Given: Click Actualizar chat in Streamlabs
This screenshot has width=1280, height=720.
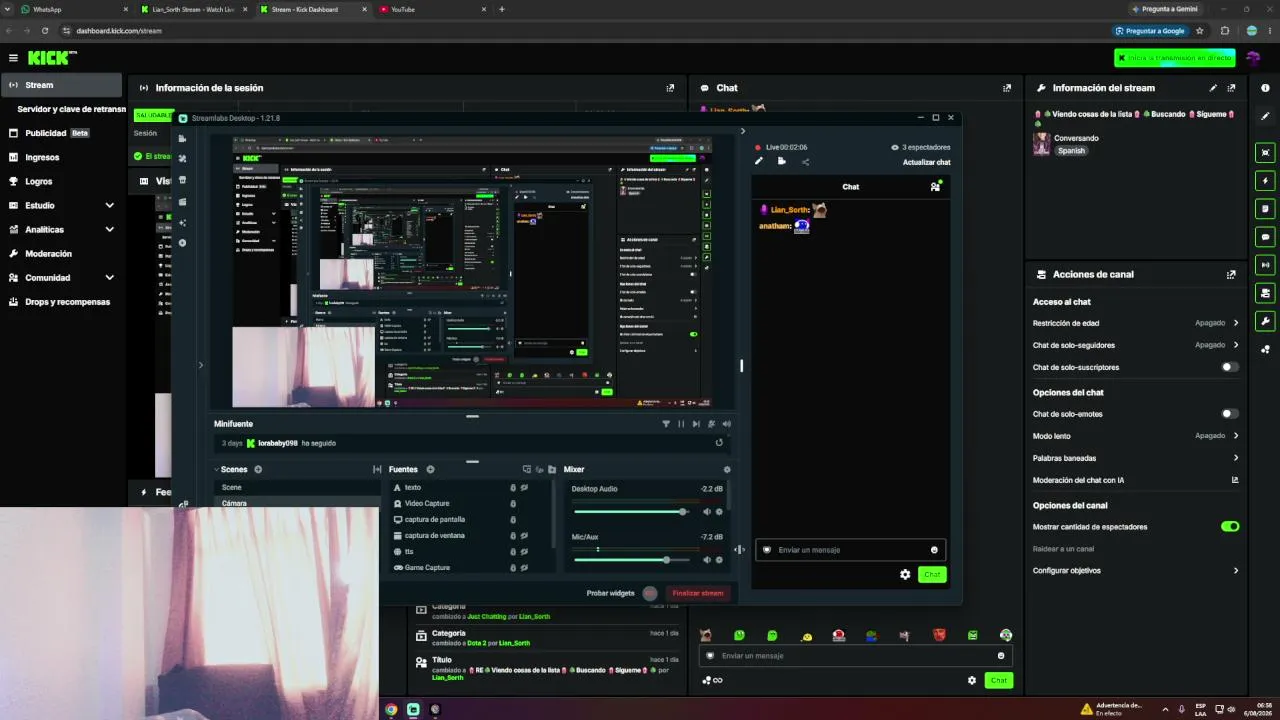Looking at the screenshot, I should (x=926, y=162).
